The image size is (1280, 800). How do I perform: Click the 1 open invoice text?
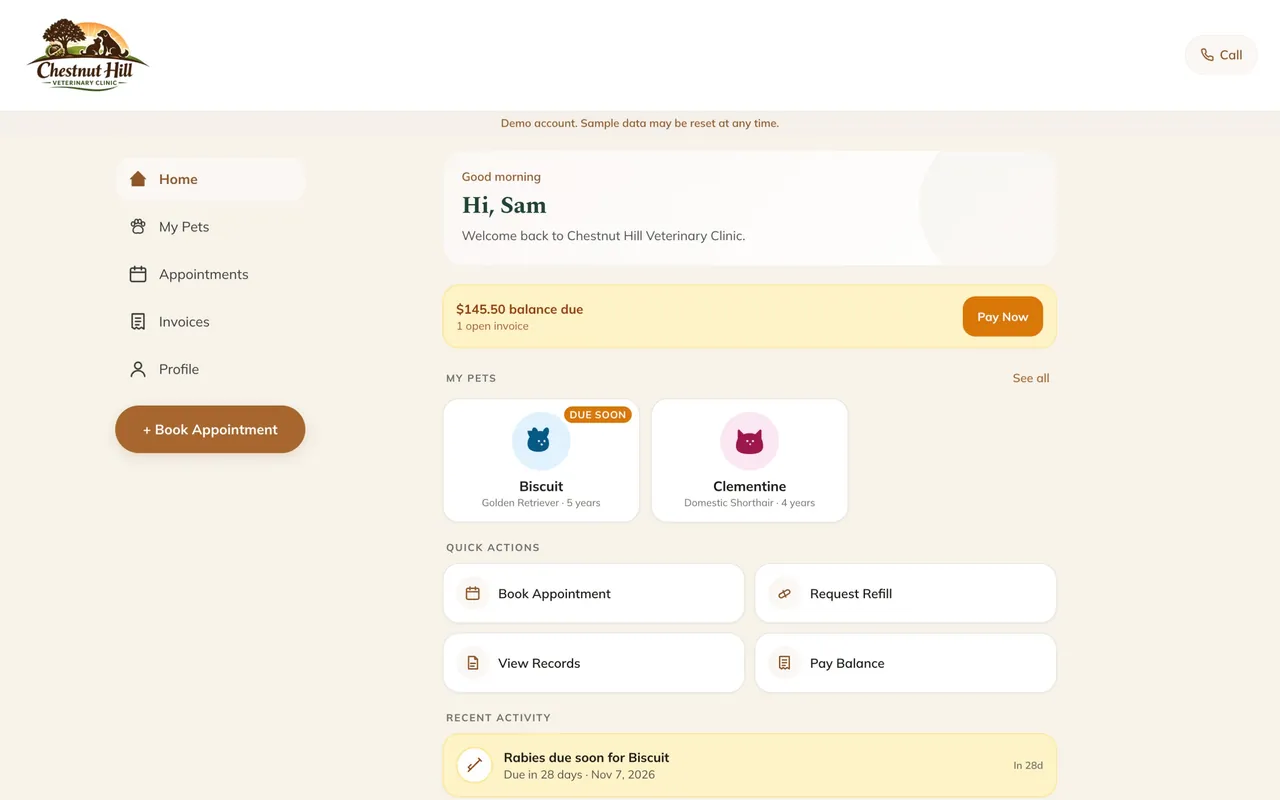pyautogui.click(x=492, y=326)
